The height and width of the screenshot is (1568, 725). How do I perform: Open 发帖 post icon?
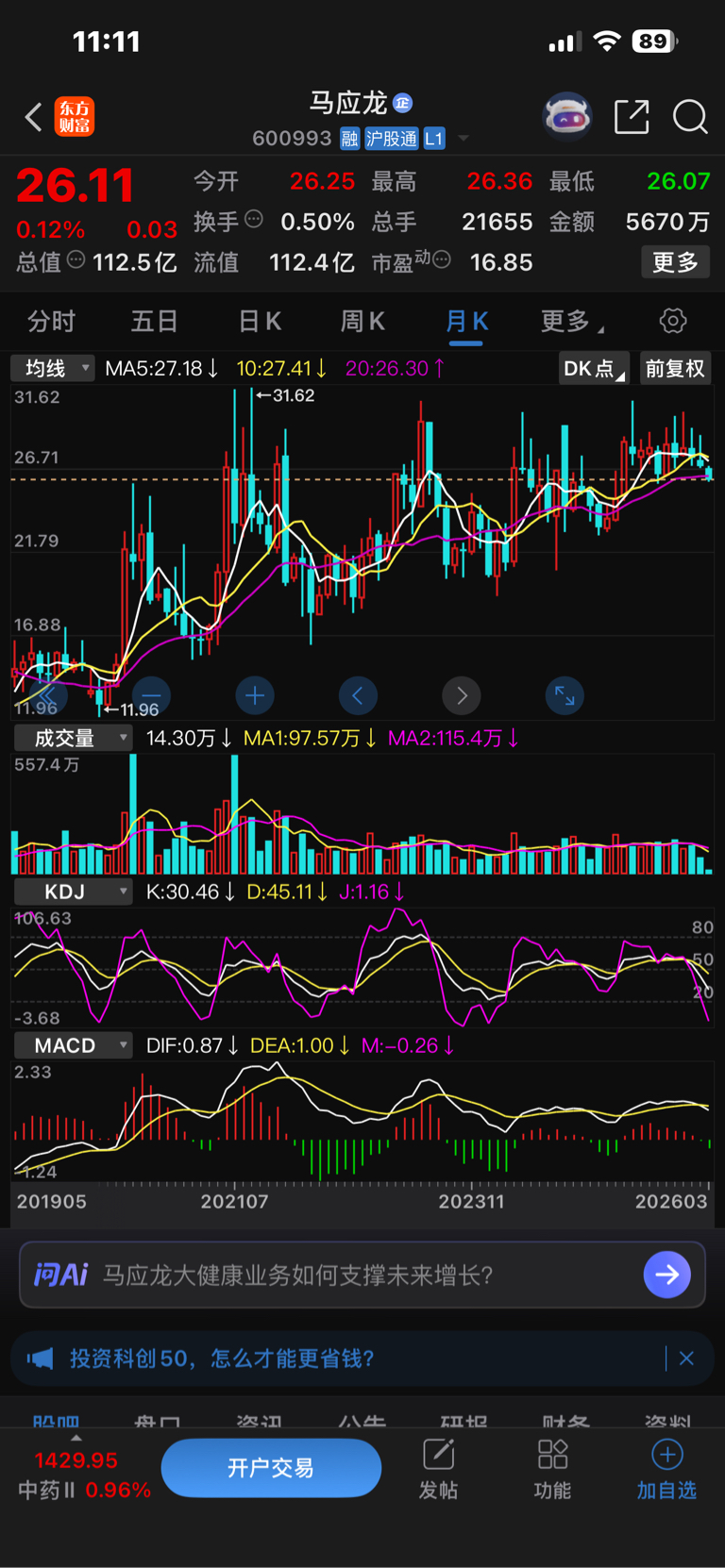[x=438, y=1469]
